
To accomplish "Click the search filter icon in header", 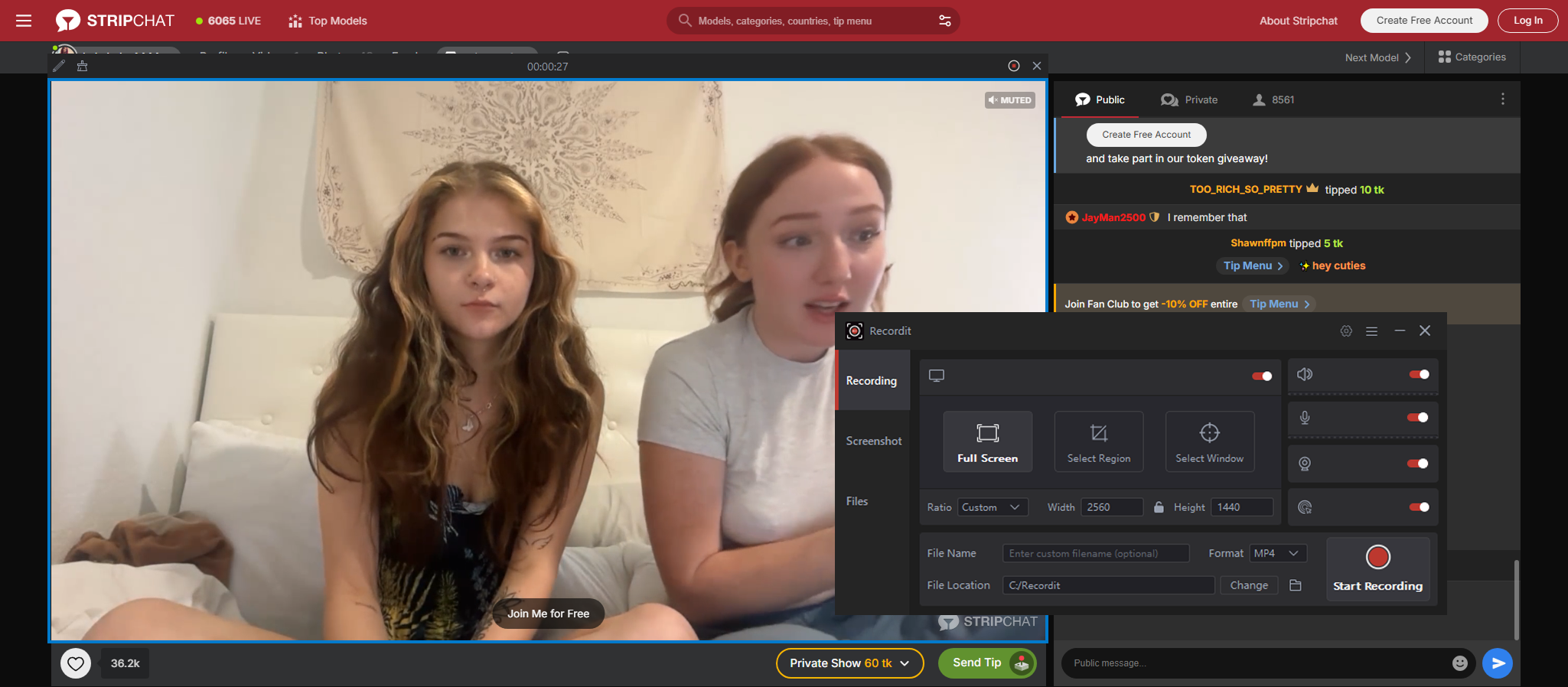I will 945,21.
